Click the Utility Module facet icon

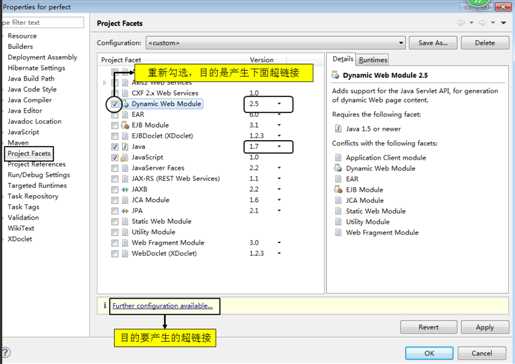click(x=125, y=232)
